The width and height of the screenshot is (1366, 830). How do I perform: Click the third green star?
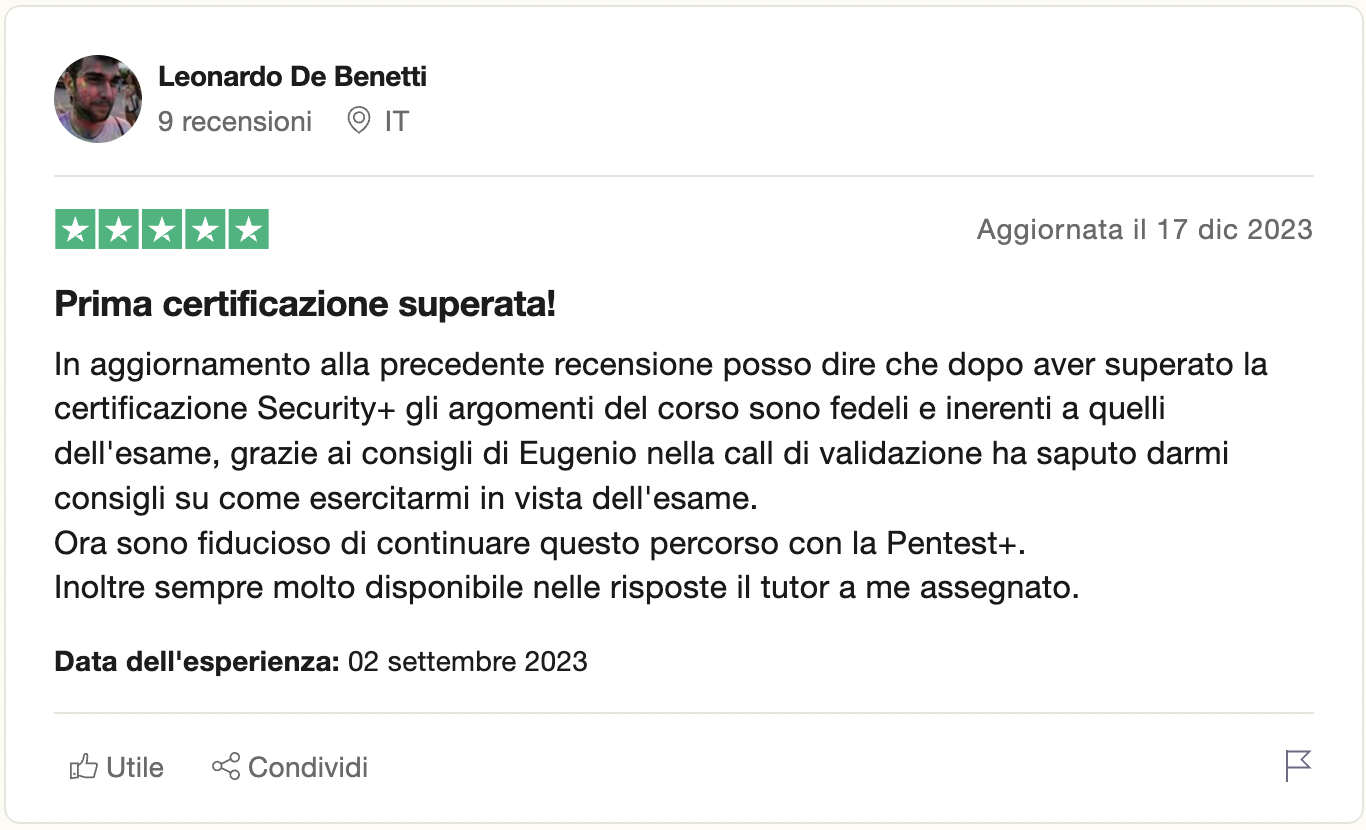point(161,230)
